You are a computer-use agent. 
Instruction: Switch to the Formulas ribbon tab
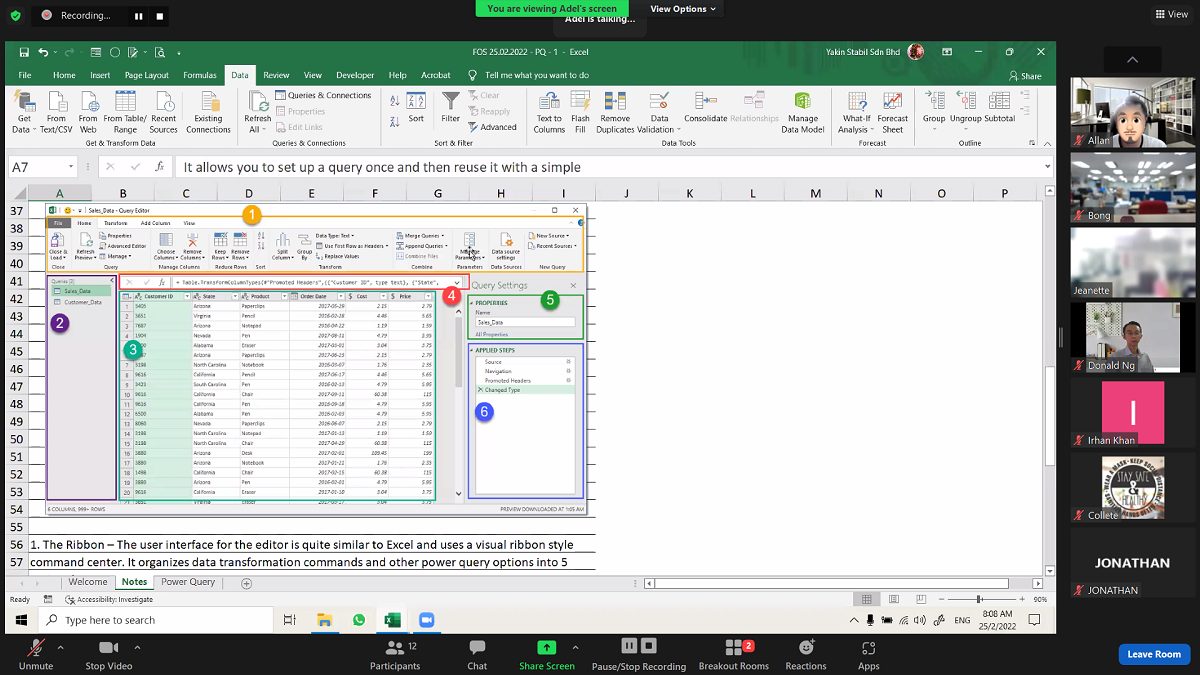point(200,75)
